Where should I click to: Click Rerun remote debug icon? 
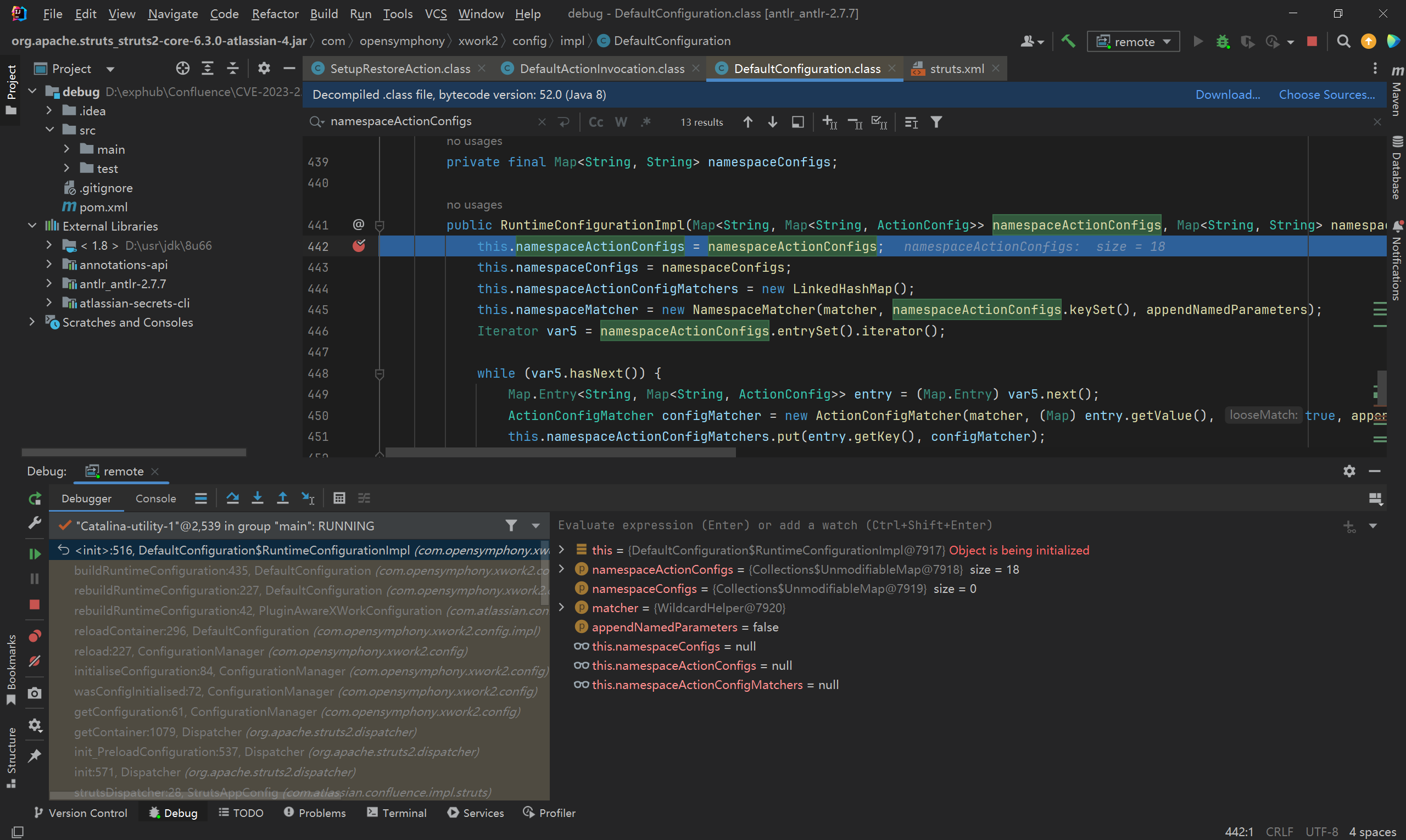point(35,499)
